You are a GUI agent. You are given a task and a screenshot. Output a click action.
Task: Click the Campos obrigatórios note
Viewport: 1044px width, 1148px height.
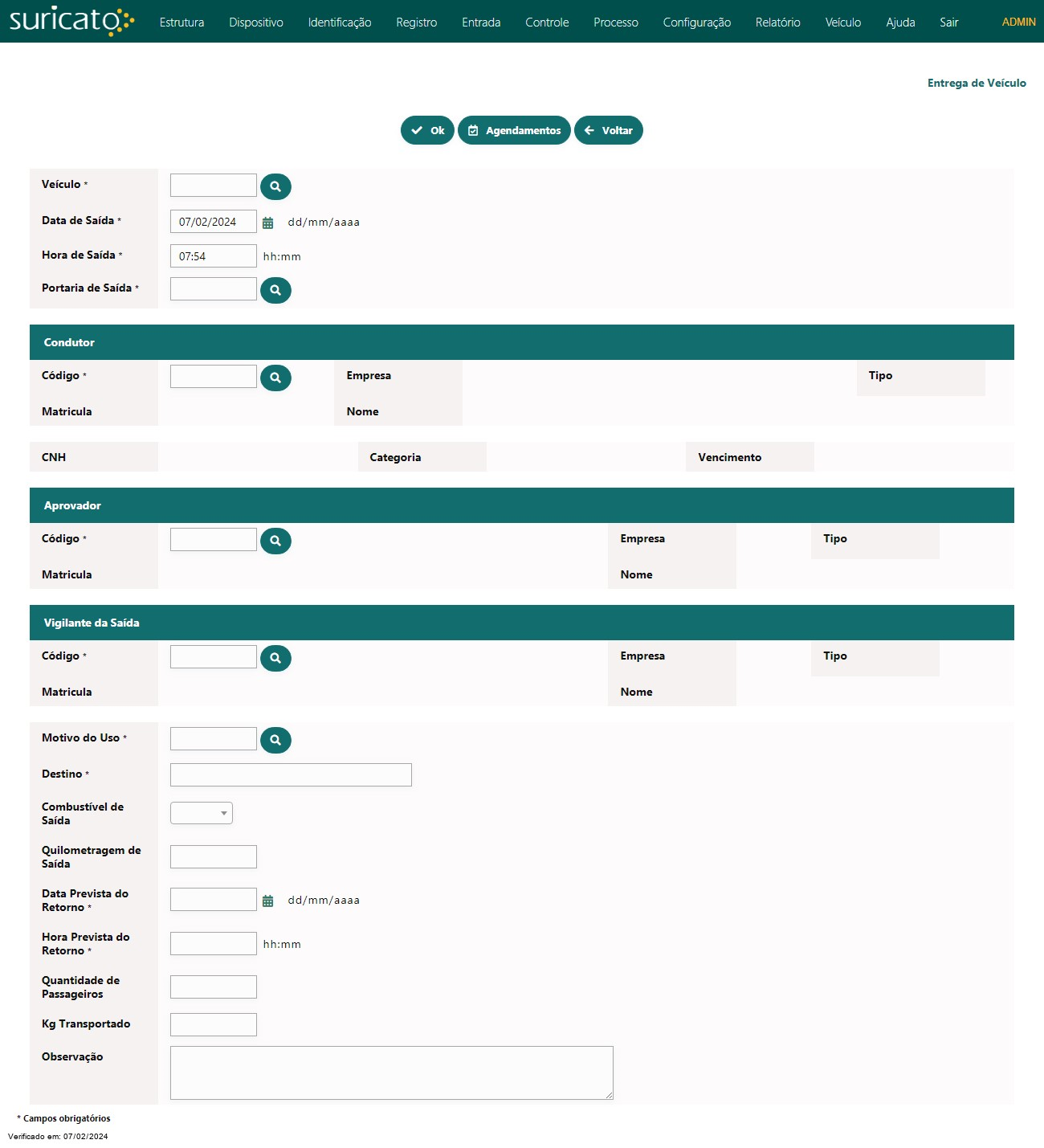coord(63,1118)
